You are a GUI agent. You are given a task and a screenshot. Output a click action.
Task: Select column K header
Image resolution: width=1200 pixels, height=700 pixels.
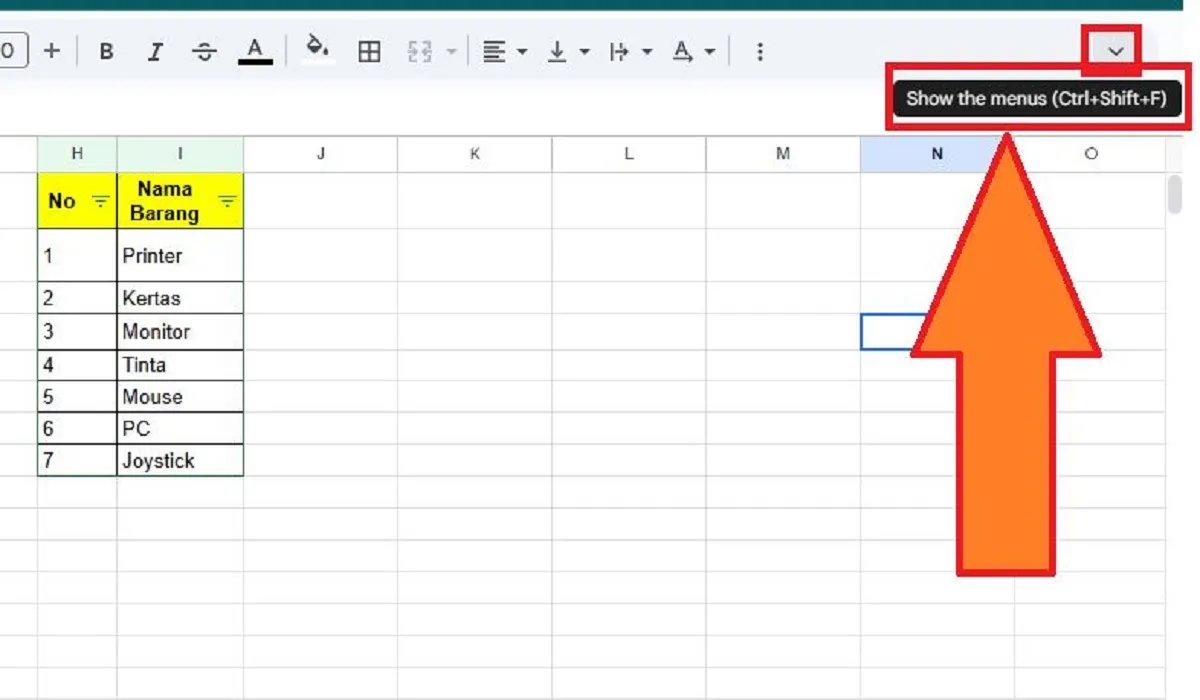tap(475, 154)
